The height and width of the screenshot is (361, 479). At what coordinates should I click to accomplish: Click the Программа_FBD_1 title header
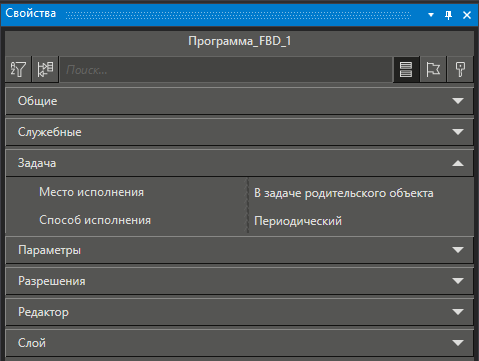pos(239,41)
